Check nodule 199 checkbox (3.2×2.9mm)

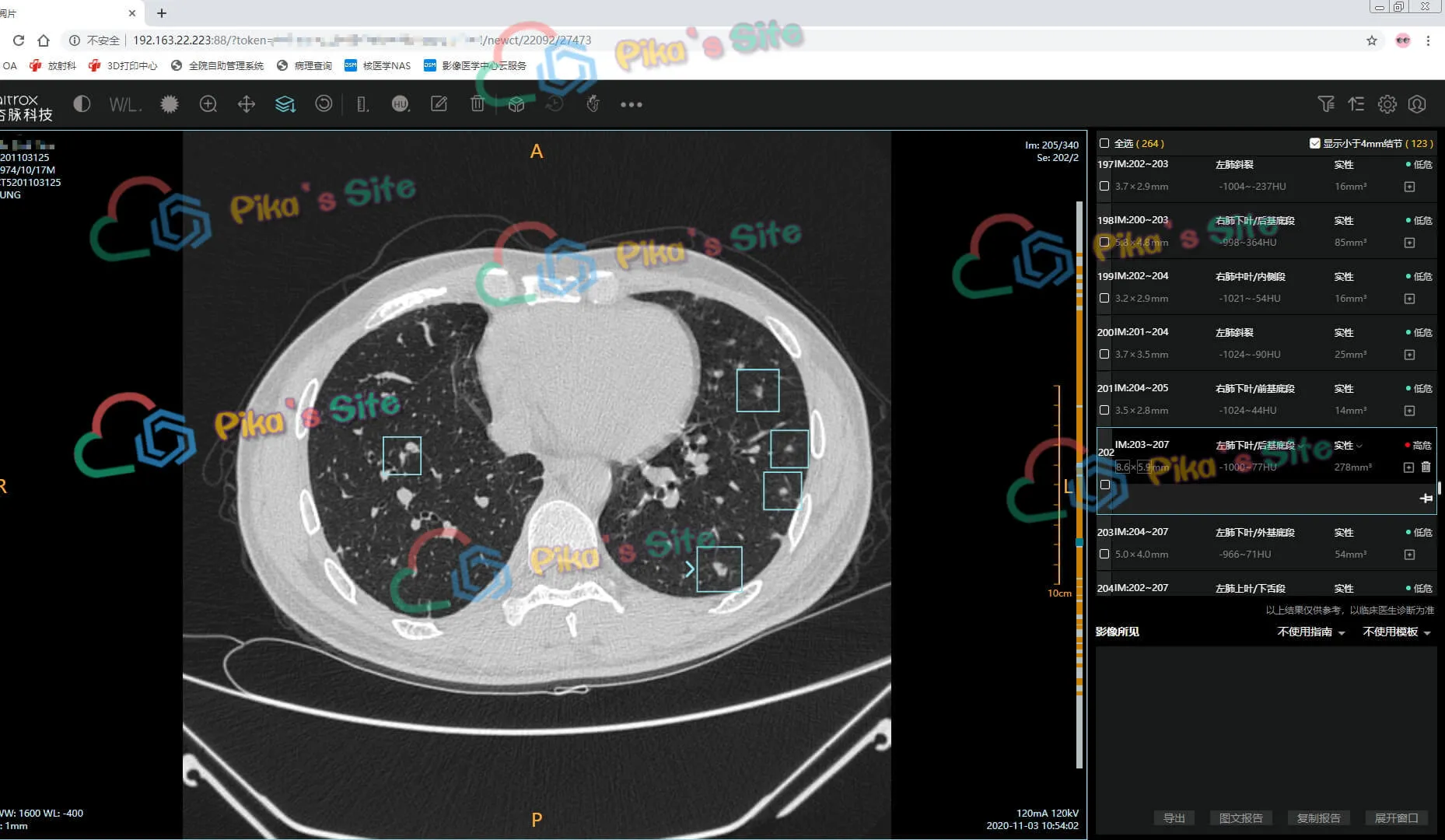point(1104,298)
